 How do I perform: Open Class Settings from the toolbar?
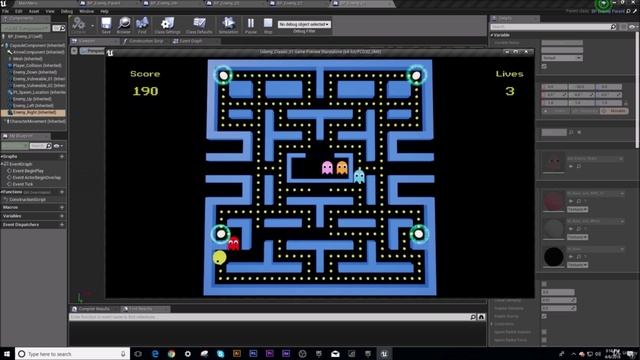[167, 25]
